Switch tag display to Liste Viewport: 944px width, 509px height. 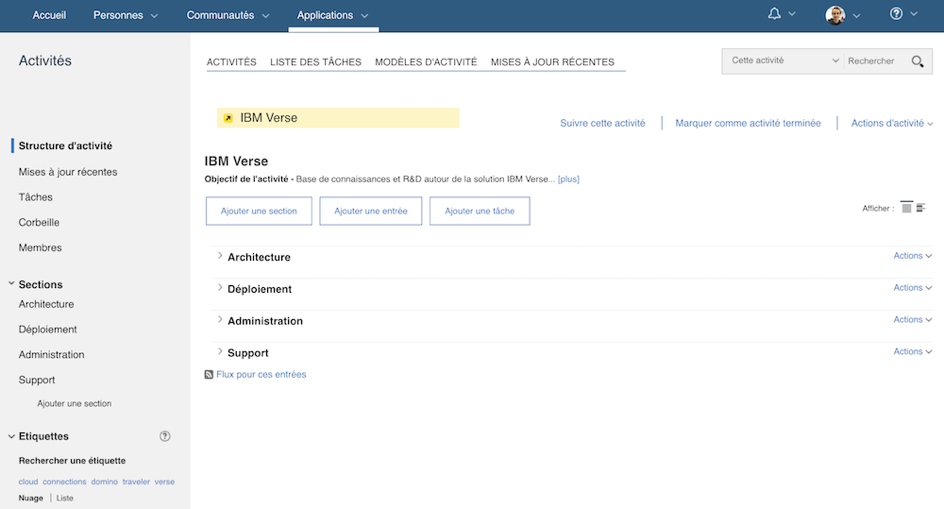tap(65, 498)
